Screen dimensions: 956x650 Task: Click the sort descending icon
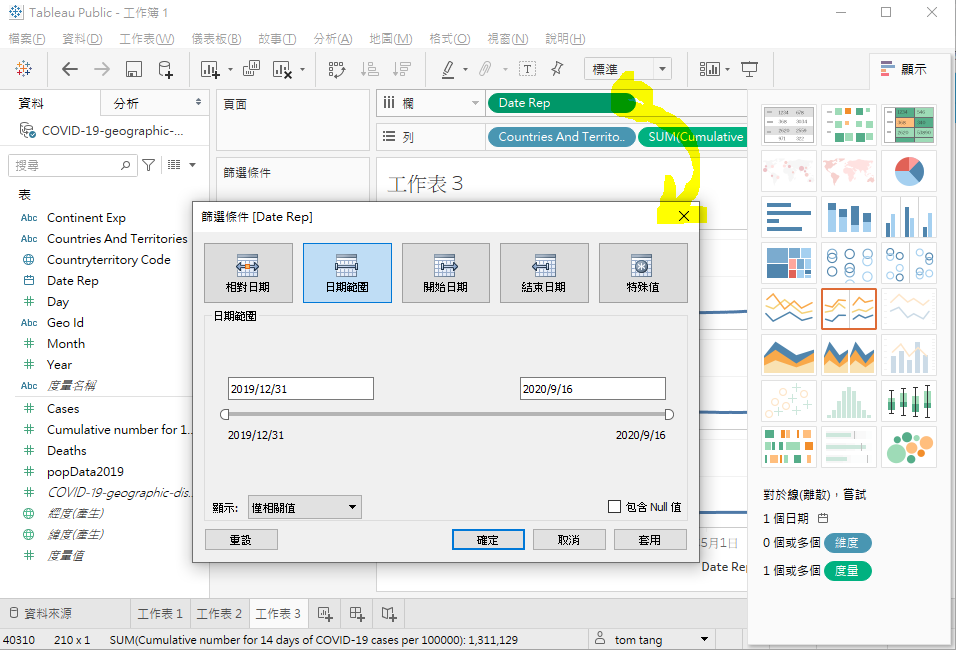click(x=402, y=69)
